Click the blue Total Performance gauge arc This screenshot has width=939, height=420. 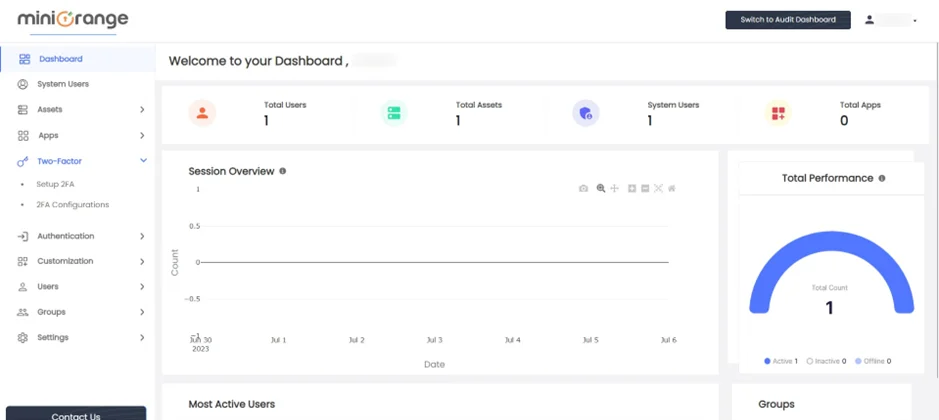832,240
